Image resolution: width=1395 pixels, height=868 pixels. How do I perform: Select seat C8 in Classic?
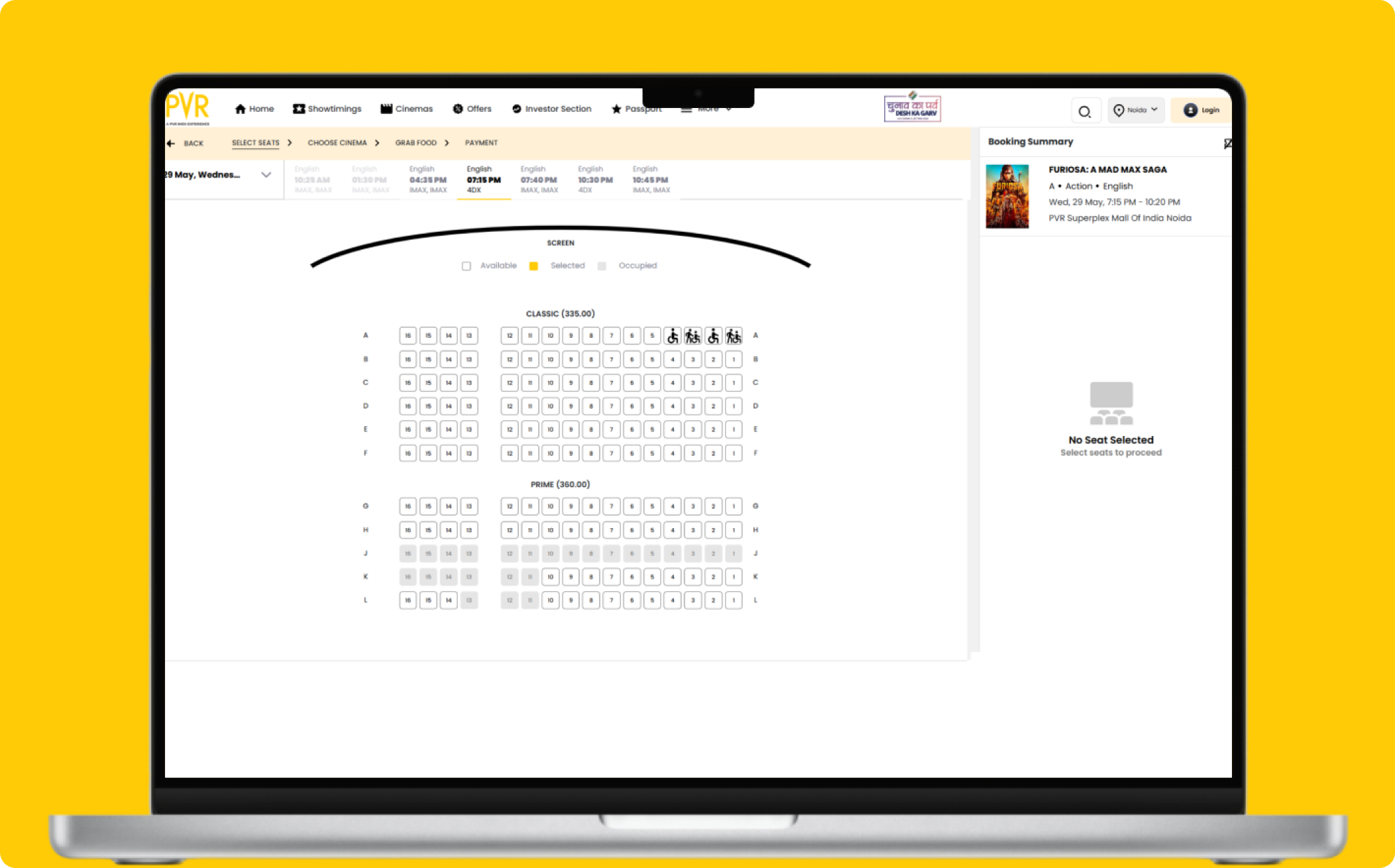pyautogui.click(x=591, y=383)
